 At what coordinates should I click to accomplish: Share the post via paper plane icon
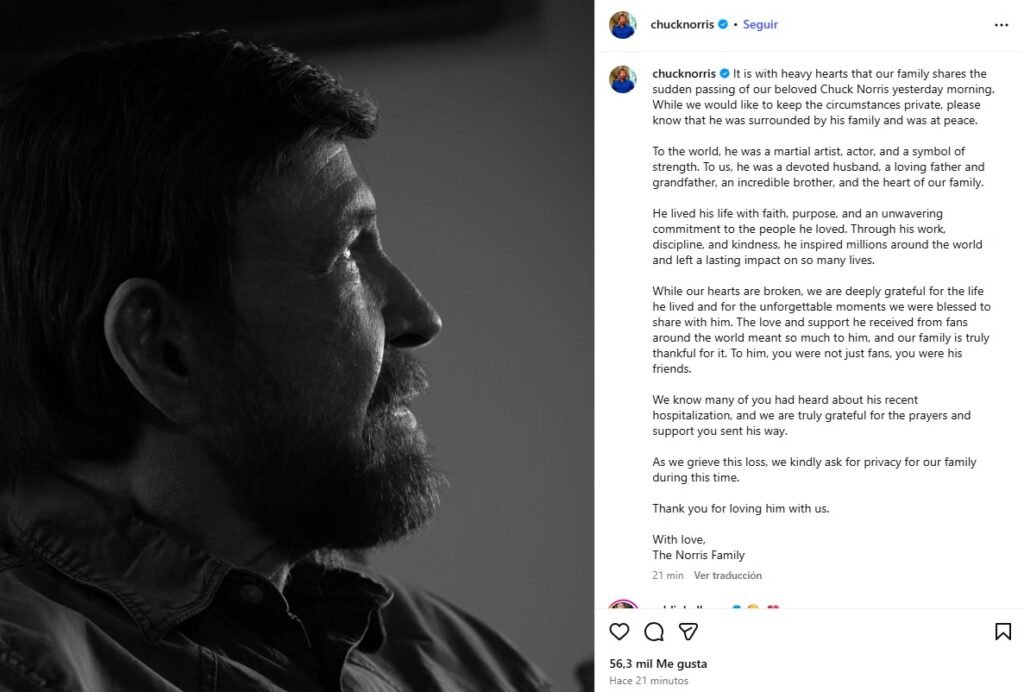pos(688,631)
